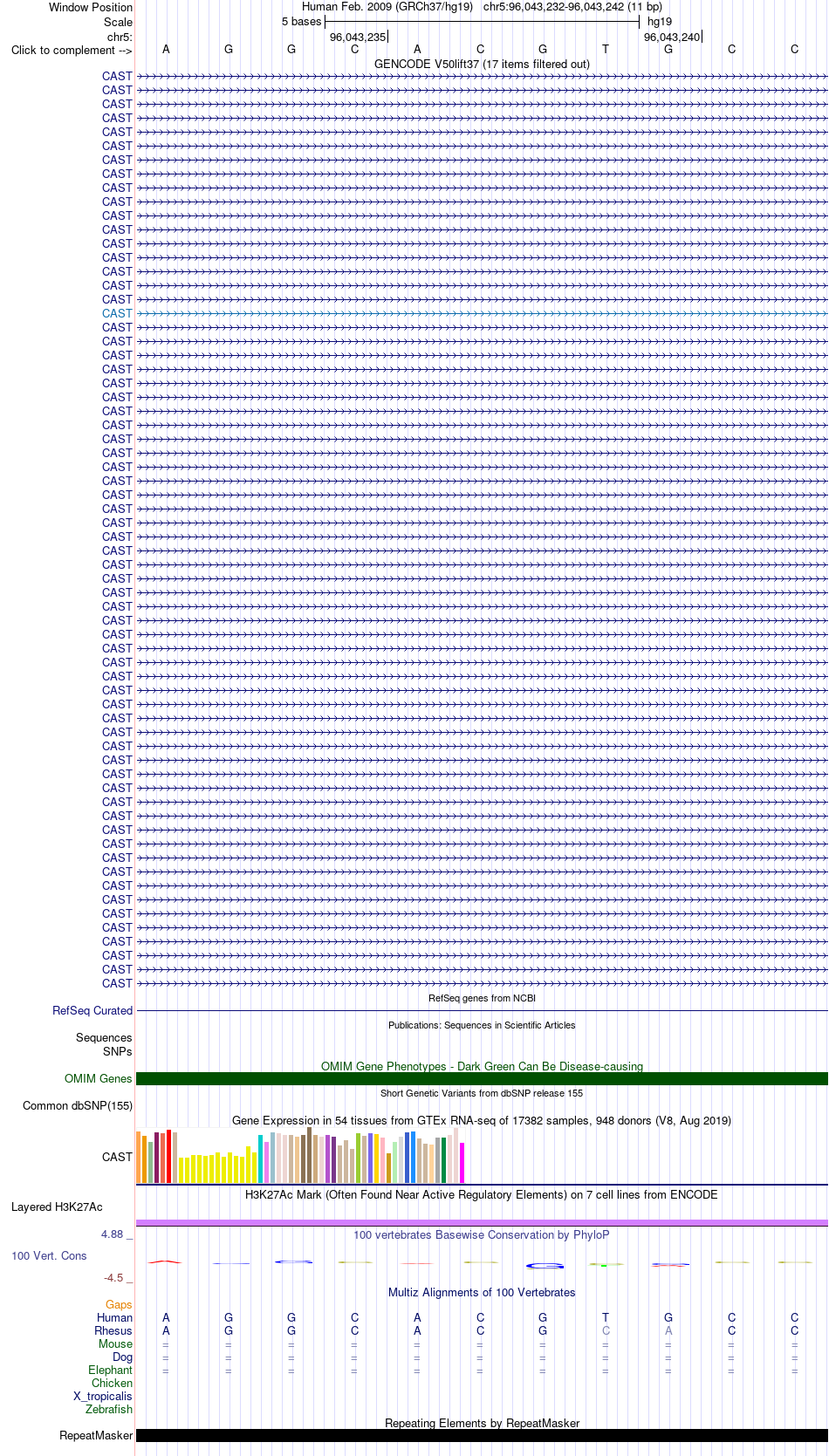Click the 'Gene Expression in 54 tissues' title
829x1456 pixels.
pyautogui.click(x=482, y=1120)
